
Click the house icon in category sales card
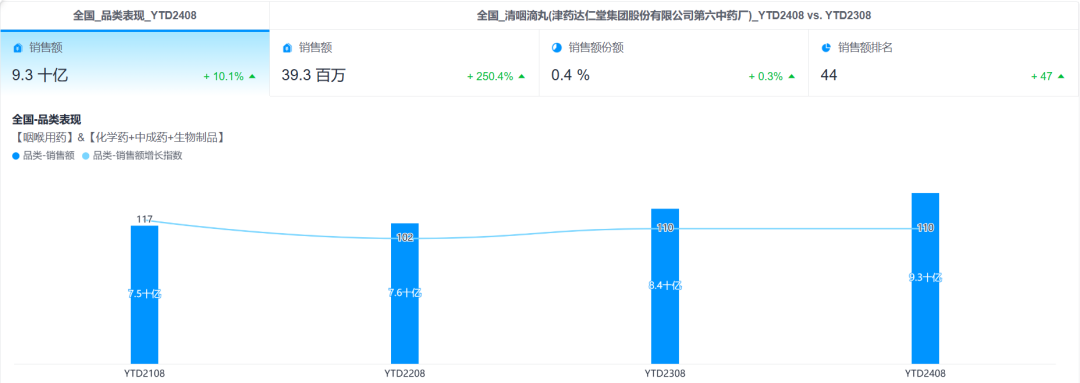pyautogui.click(x=18, y=48)
